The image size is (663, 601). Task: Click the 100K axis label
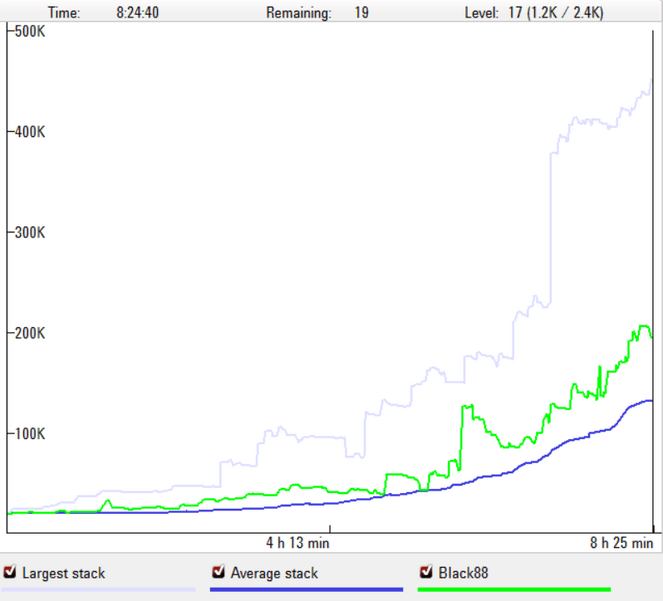pyautogui.click(x=30, y=434)
